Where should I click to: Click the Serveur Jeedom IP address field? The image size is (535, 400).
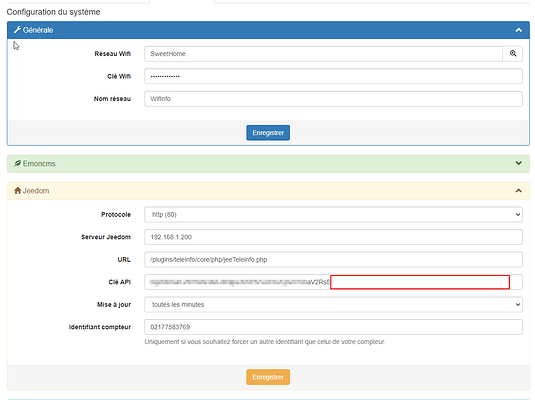[x=333, y=237]
